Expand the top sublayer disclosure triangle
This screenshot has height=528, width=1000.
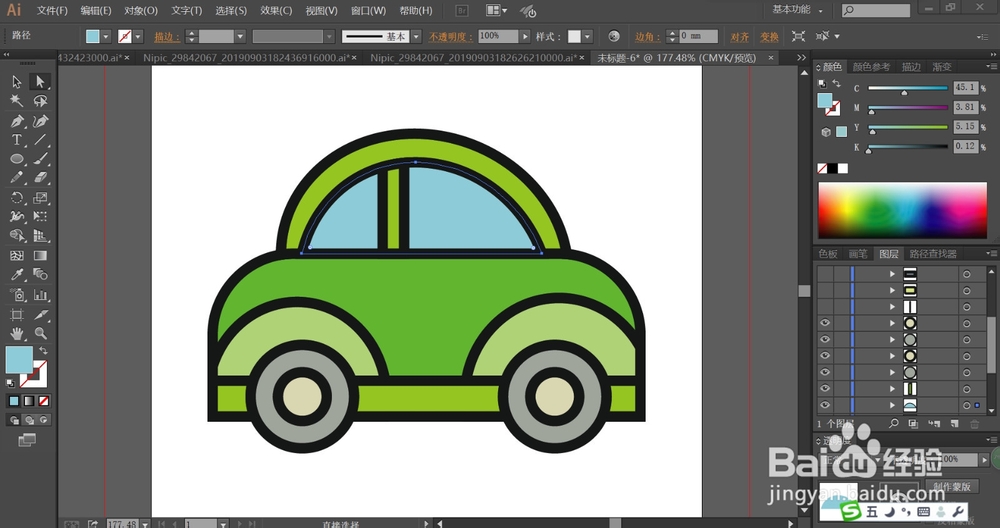click(x=893, y=273)
